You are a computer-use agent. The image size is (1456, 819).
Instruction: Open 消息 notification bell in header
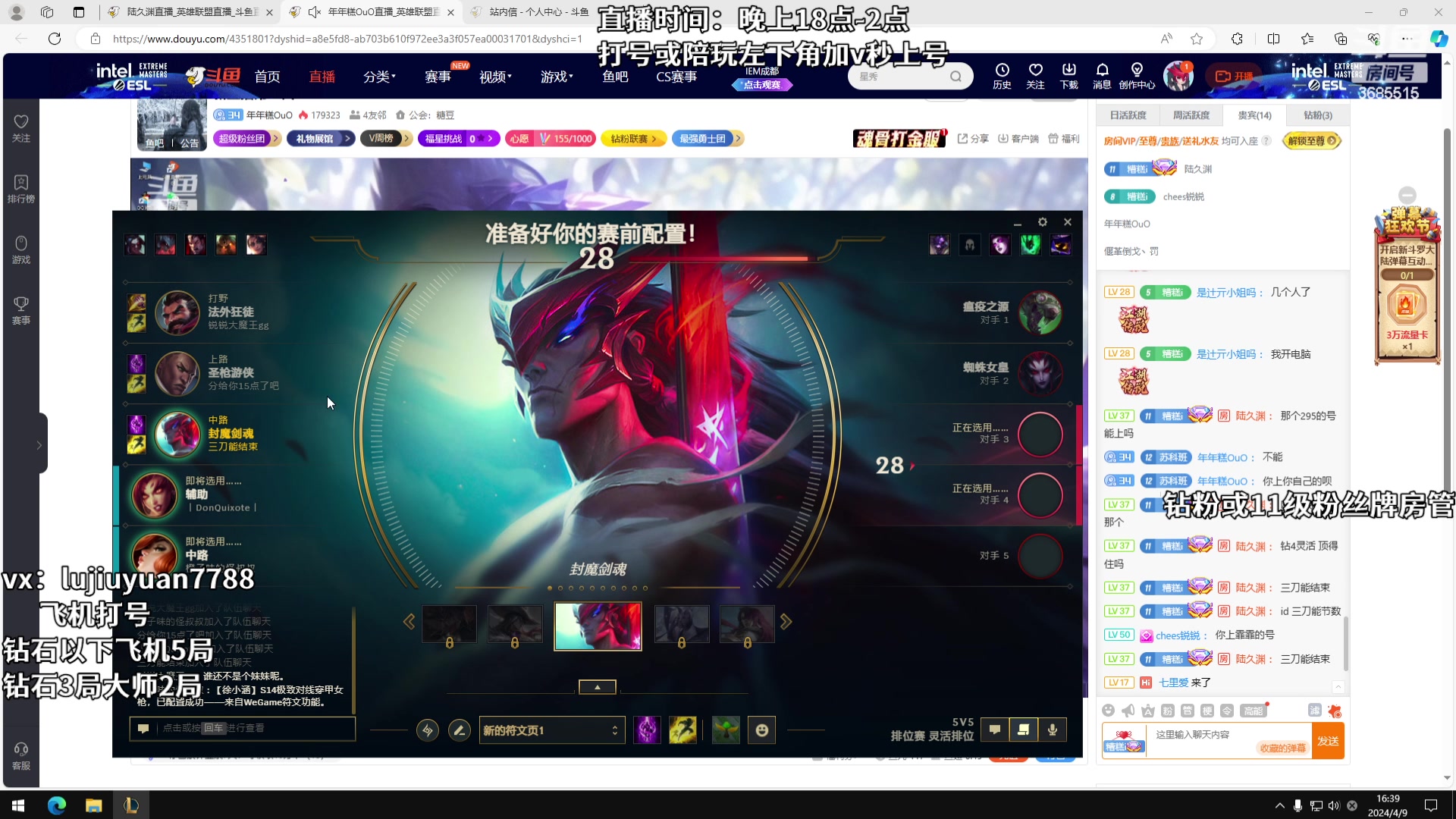1102,76
